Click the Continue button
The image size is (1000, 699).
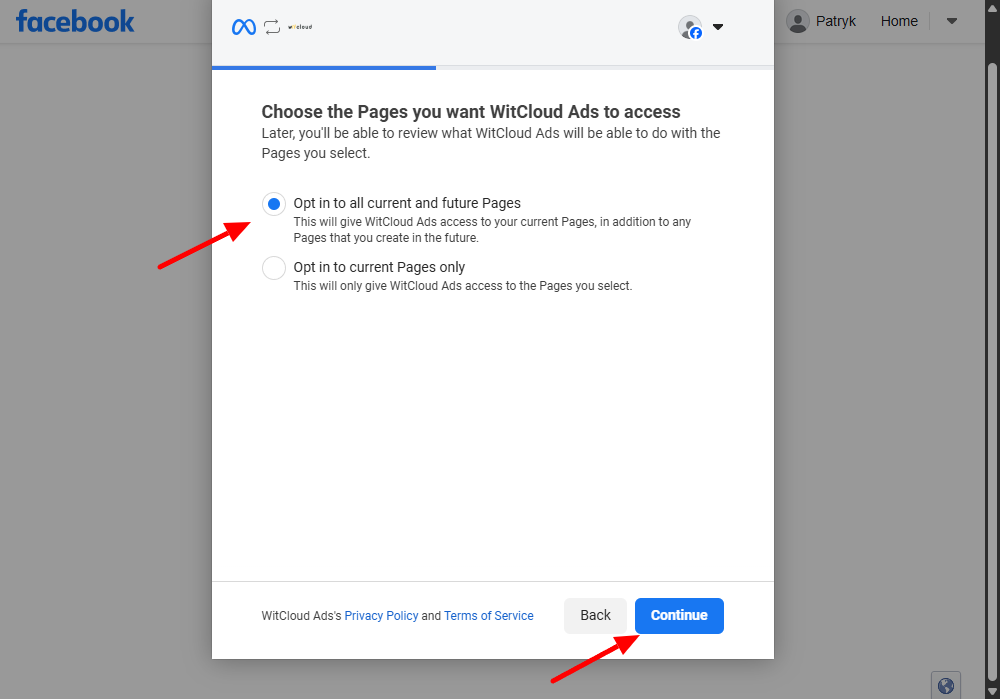pyautogui.click(x=679, y=615)
